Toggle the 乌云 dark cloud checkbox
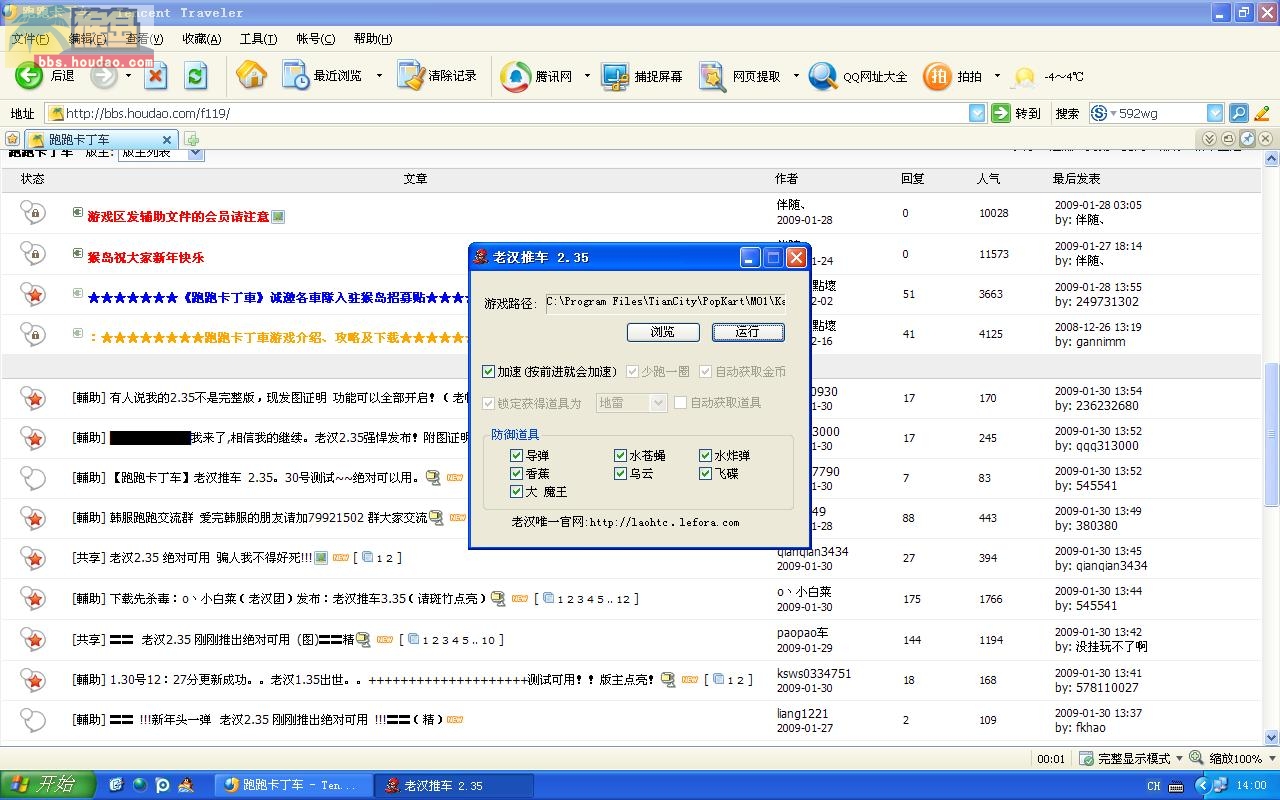Image resolution: width=1280 pixels, height=800 pixels. (620, 473)
